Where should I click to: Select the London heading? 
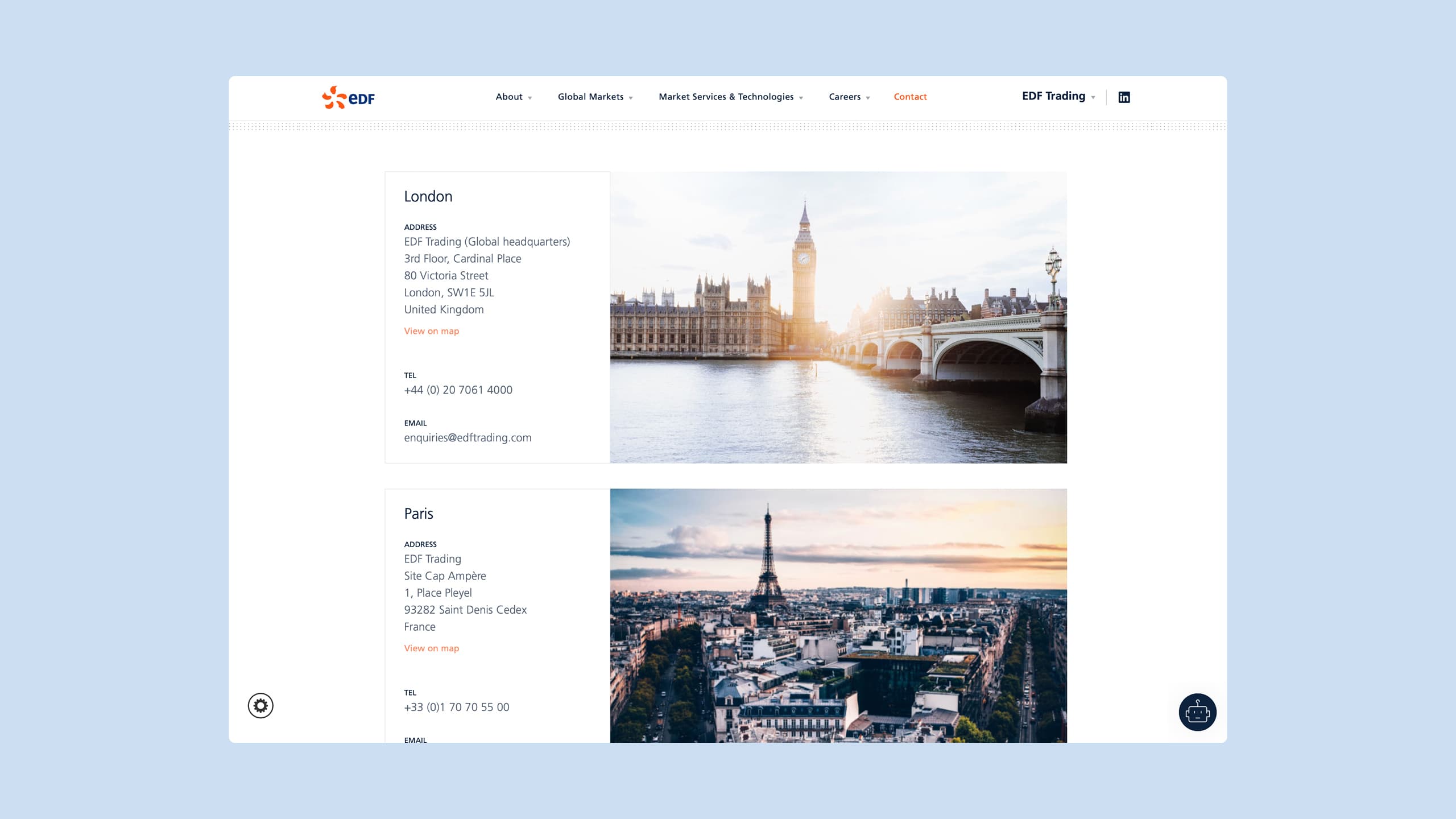click(428, 196)
